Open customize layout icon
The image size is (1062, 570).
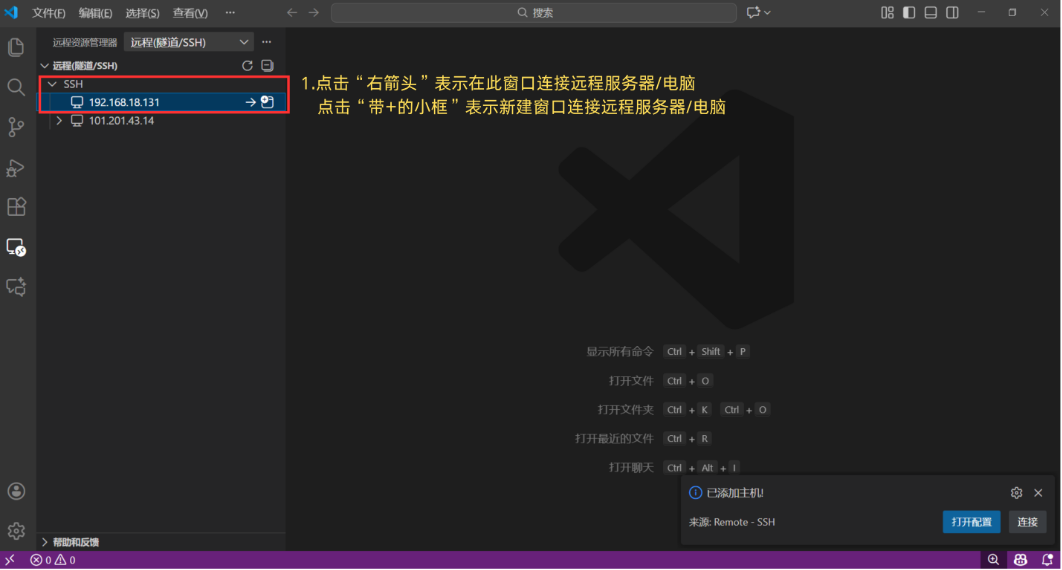[887, 12]
